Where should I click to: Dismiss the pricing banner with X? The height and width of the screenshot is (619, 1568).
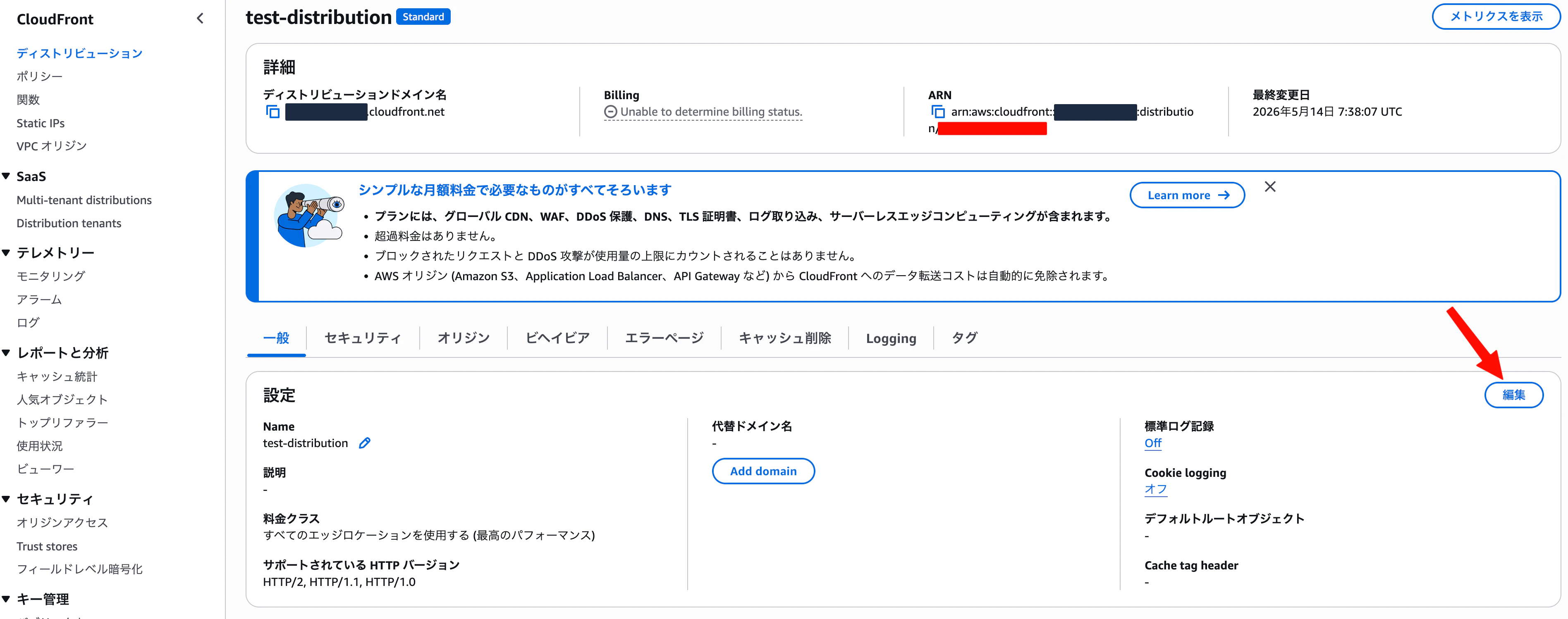click(1270, 187)
